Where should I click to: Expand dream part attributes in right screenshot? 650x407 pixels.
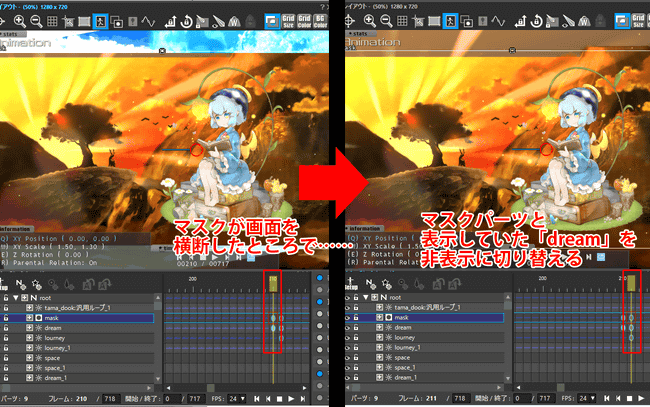[x=379, y=327]
